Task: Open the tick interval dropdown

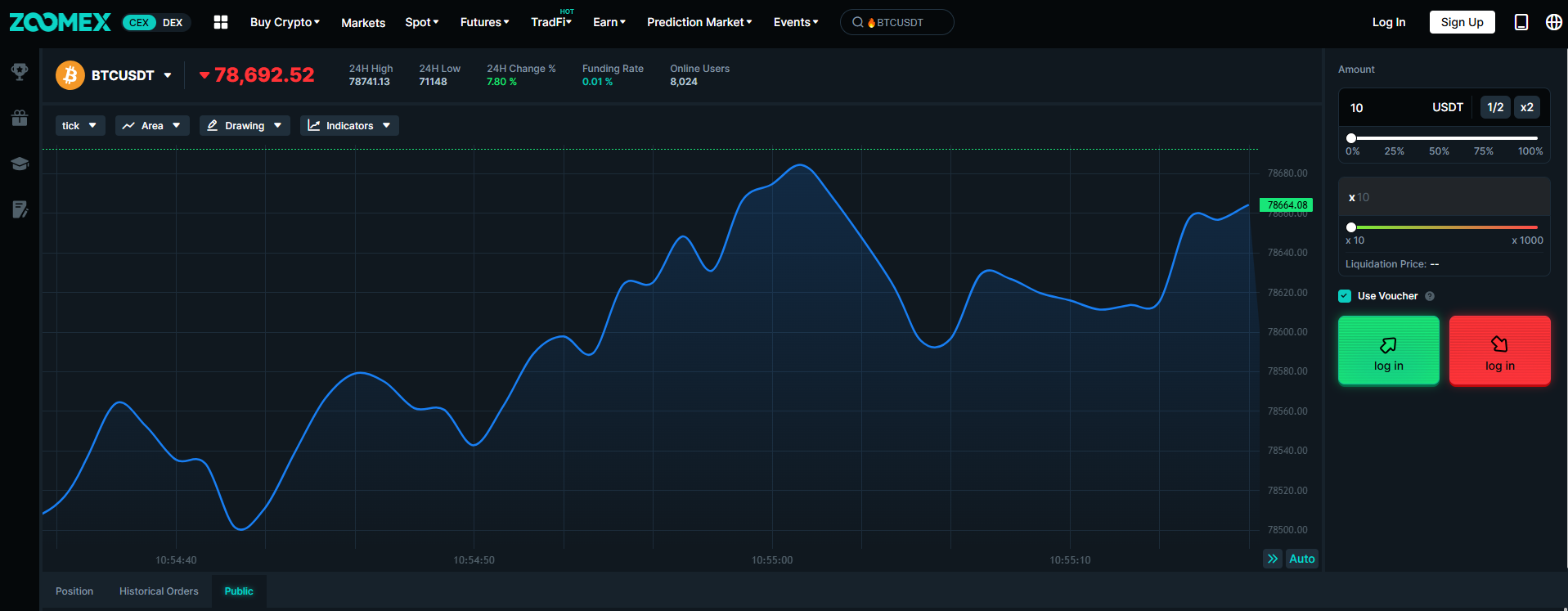Action: (80, 125)
